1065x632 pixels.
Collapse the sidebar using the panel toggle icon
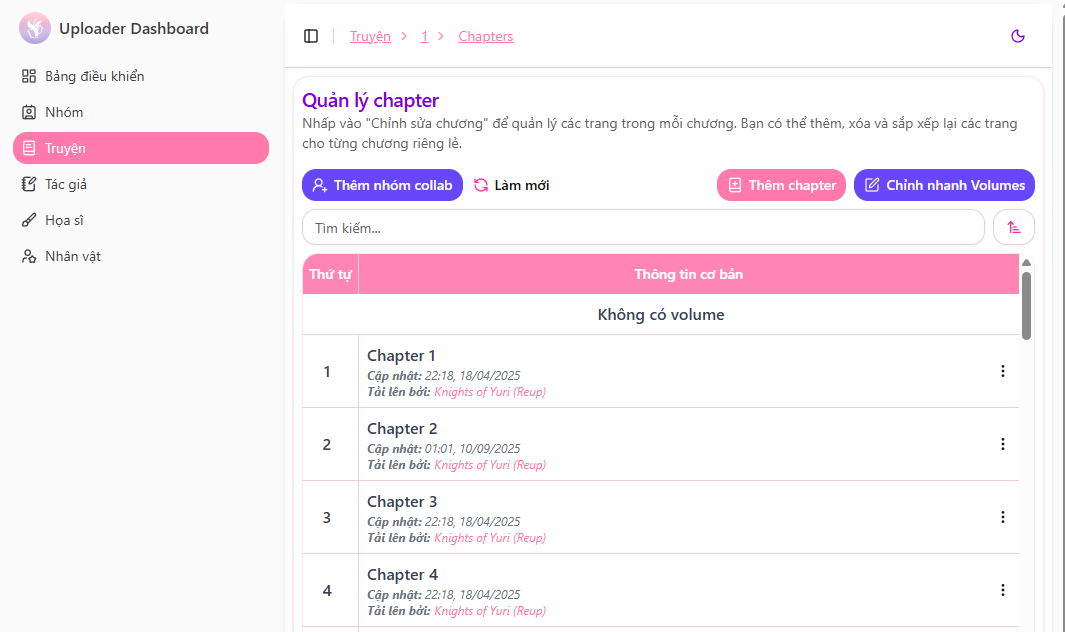311,36
